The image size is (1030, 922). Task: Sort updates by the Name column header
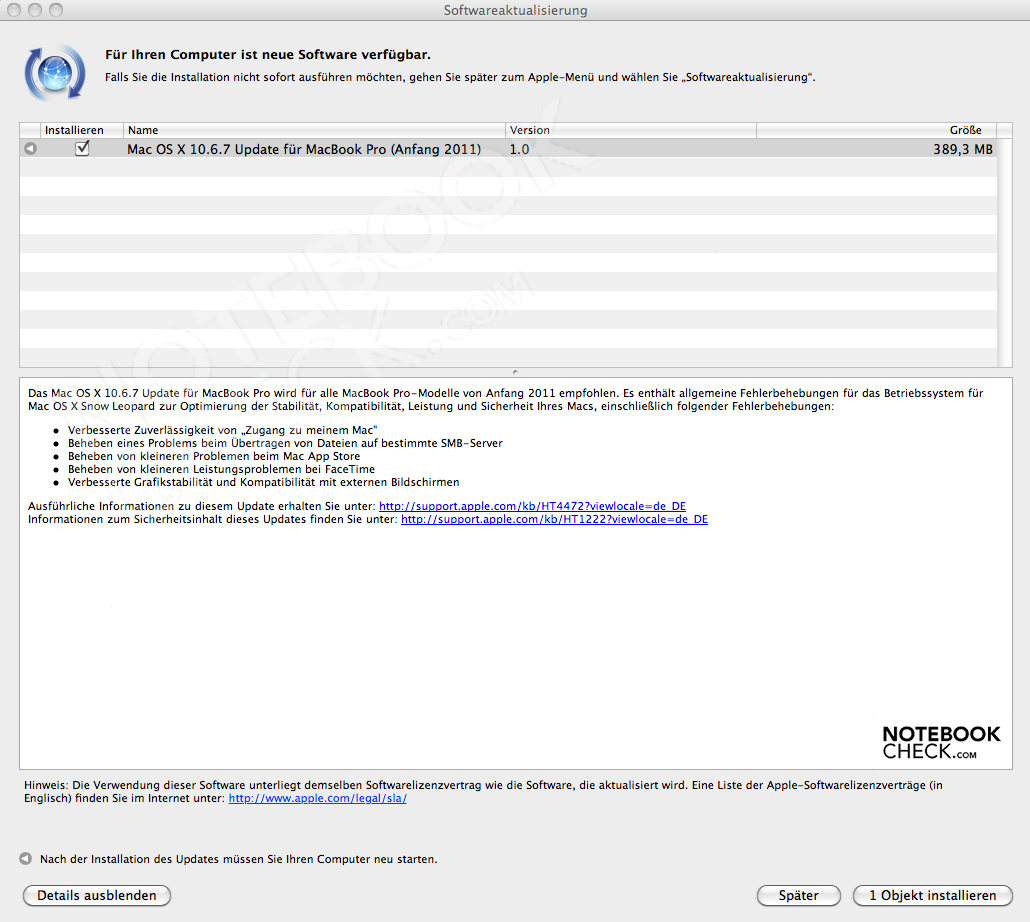tap(314, 130)
